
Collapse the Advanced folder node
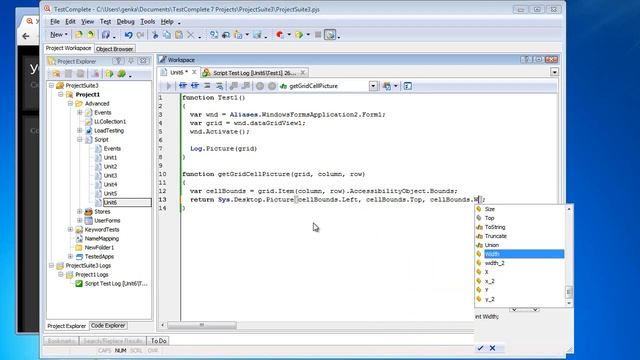coord(70,103)
